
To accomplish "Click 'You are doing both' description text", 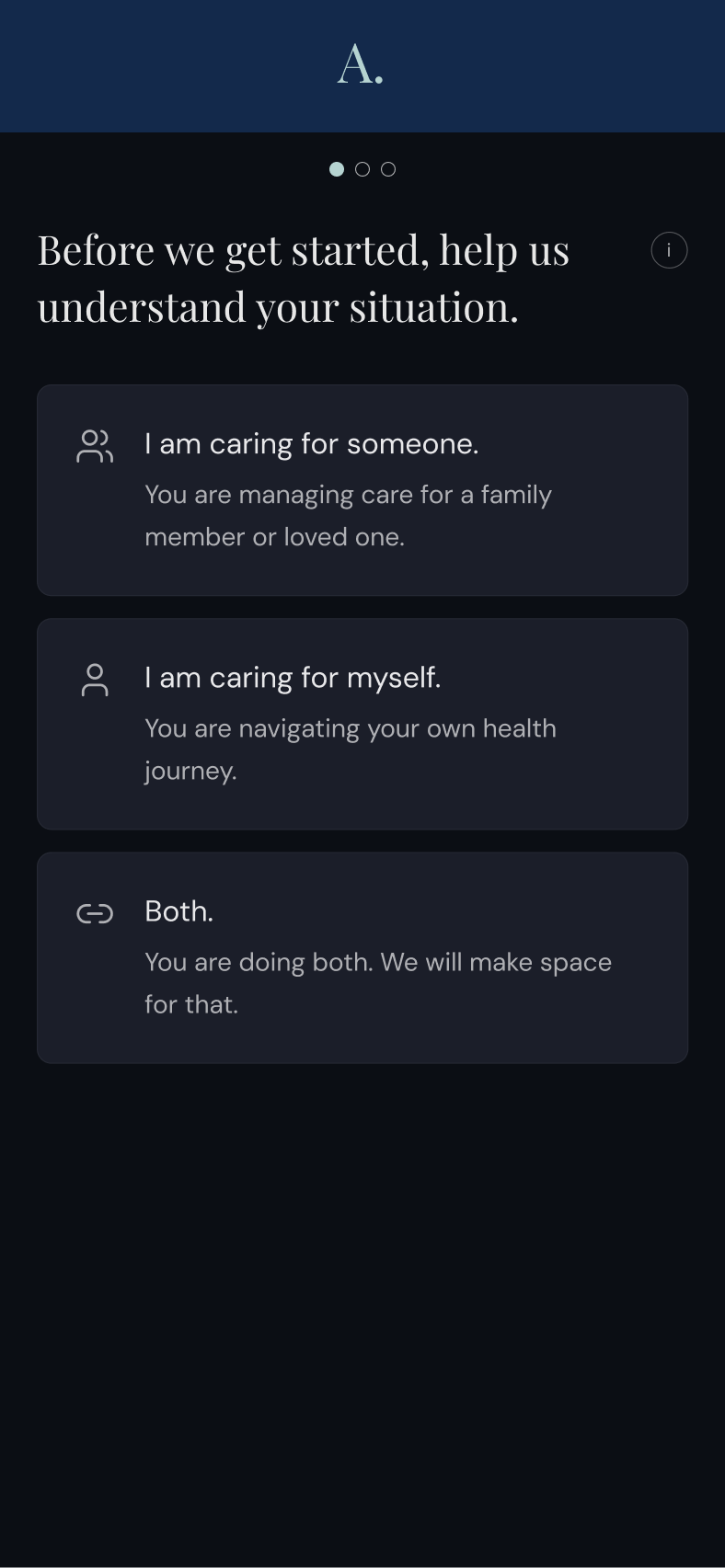I will point(259,962).
